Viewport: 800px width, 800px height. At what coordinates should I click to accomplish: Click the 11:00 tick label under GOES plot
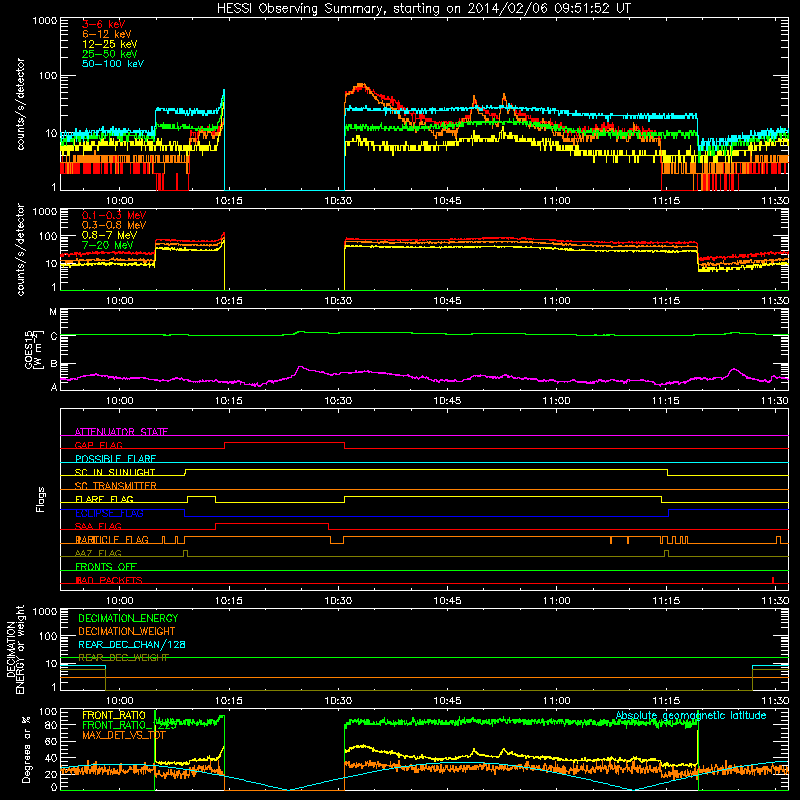click(557, 401)
